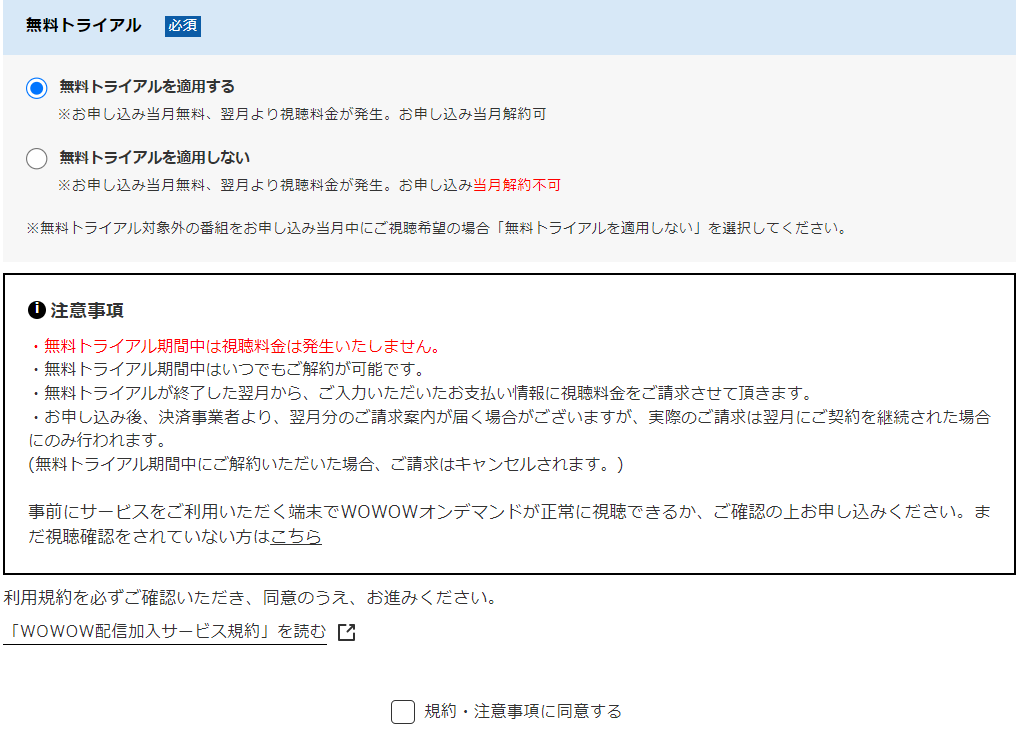Viewport: 1017px width, 730px height.
Task: Open the 「WOWOW配信加入サービス規約」を読む link
Action: [x=165, y=631]
